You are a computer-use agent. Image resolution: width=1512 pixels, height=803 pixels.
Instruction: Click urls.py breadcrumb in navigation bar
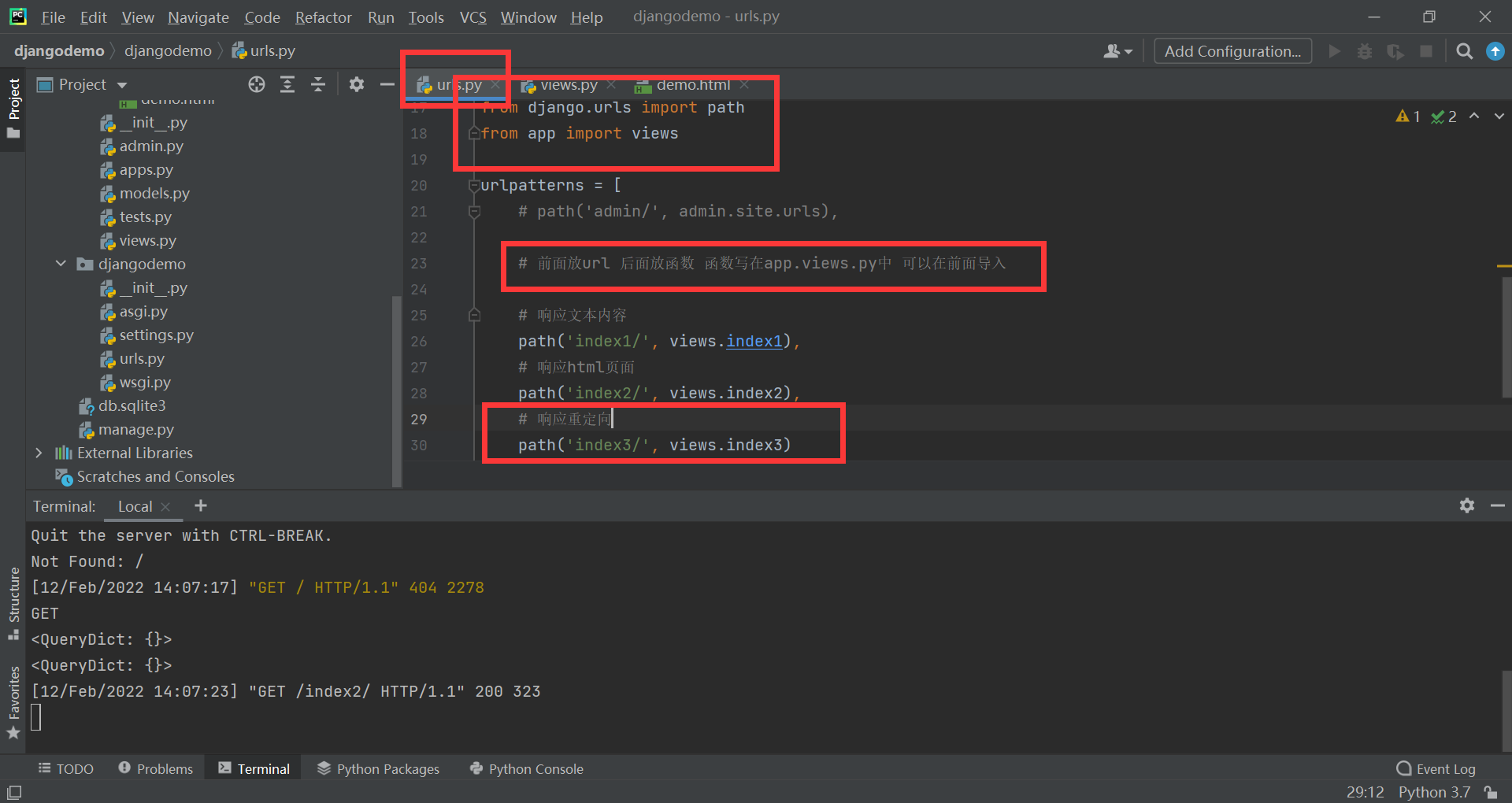pos(264,50)
